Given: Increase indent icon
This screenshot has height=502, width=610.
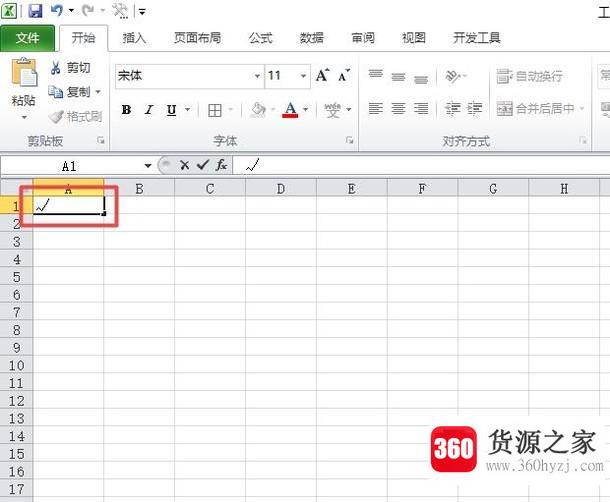Looking at the screenshot, I should coord(475,109).
